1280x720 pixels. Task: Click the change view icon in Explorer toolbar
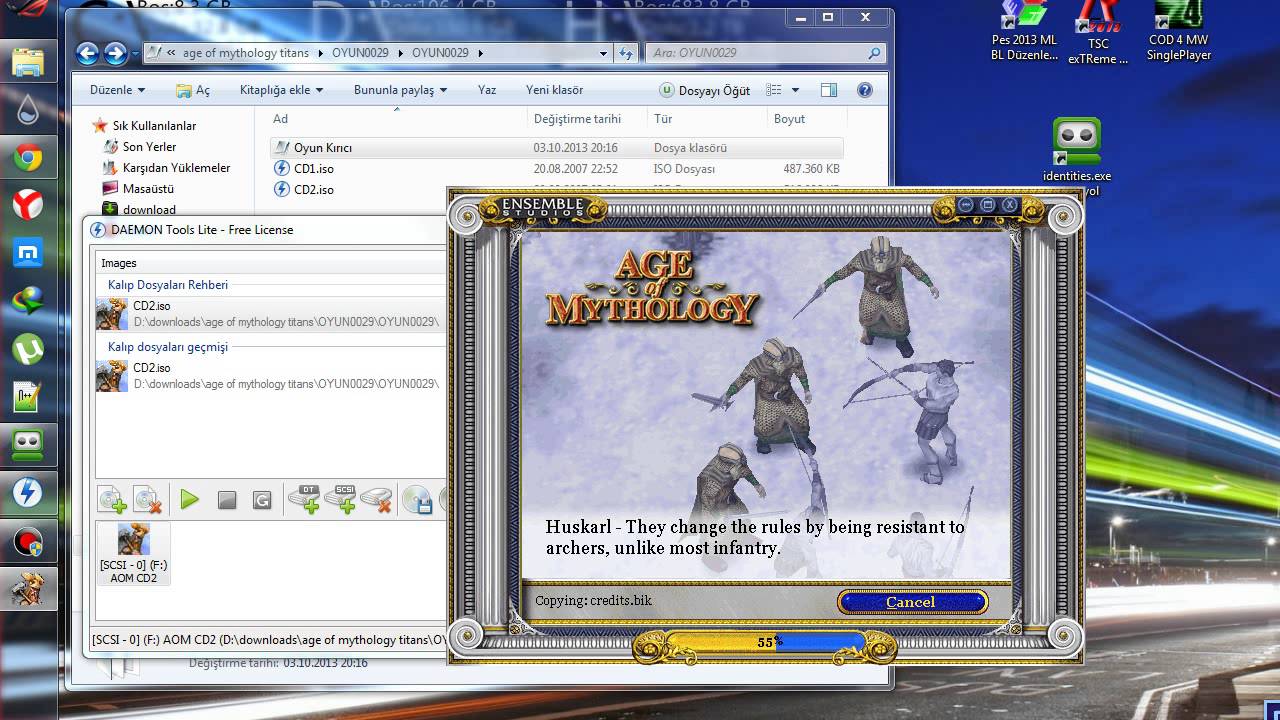[774, 90]
